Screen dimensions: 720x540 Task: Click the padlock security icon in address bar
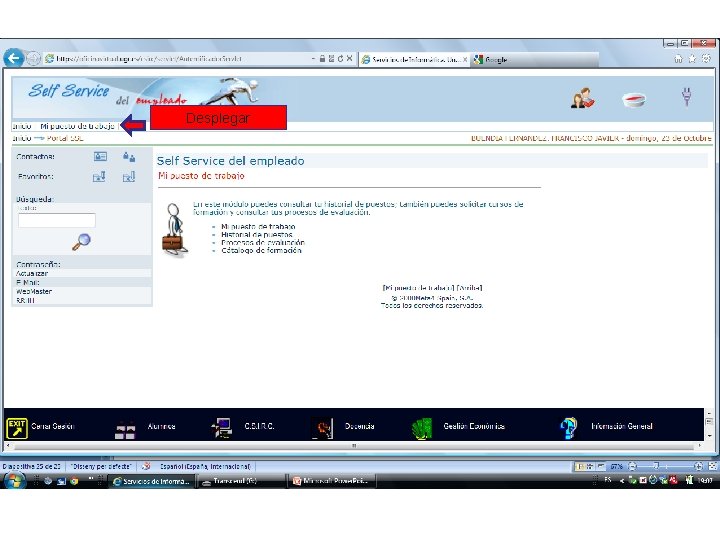coord(322,59)
